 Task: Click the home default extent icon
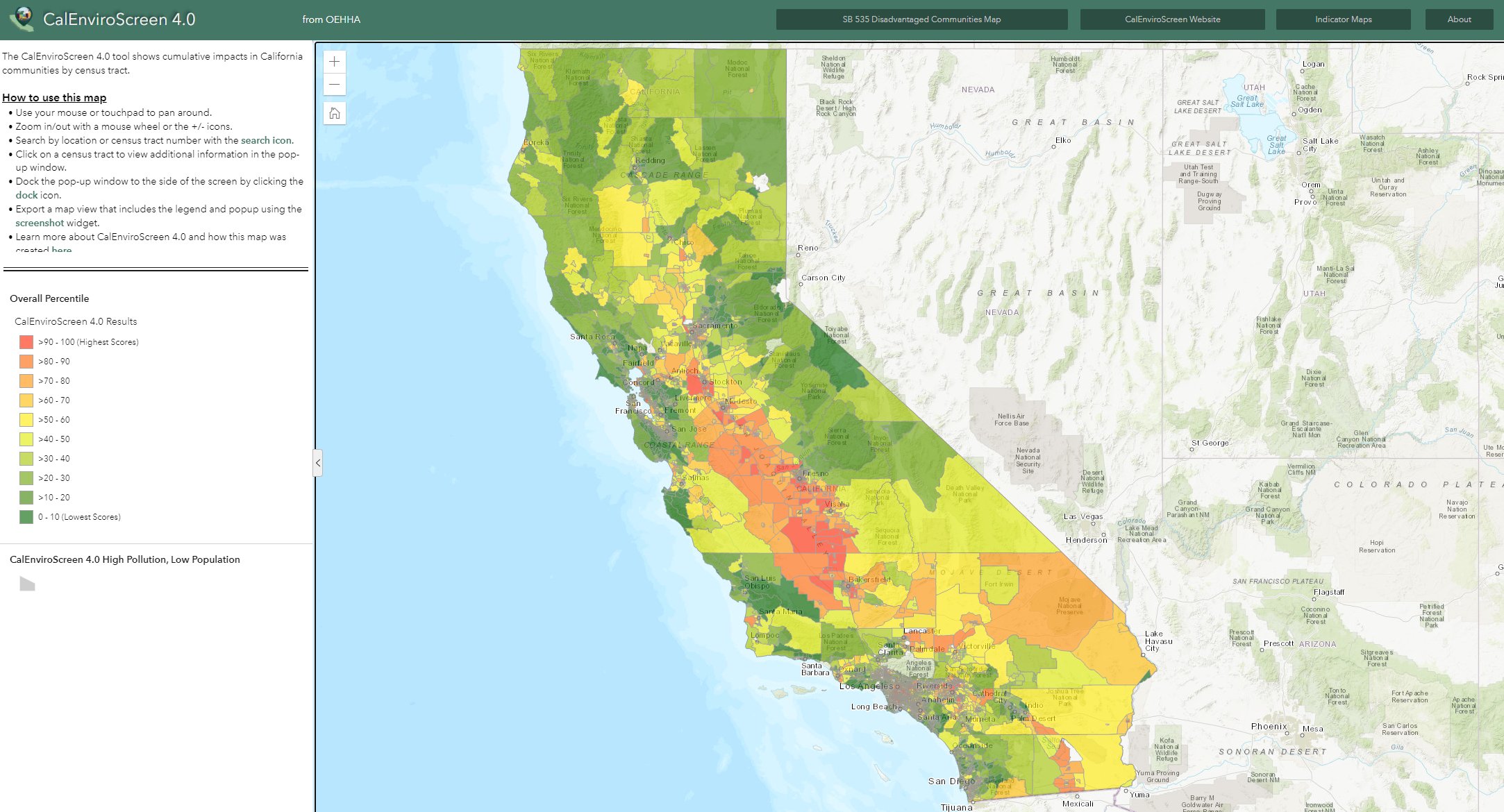click(x=335, y=113)
